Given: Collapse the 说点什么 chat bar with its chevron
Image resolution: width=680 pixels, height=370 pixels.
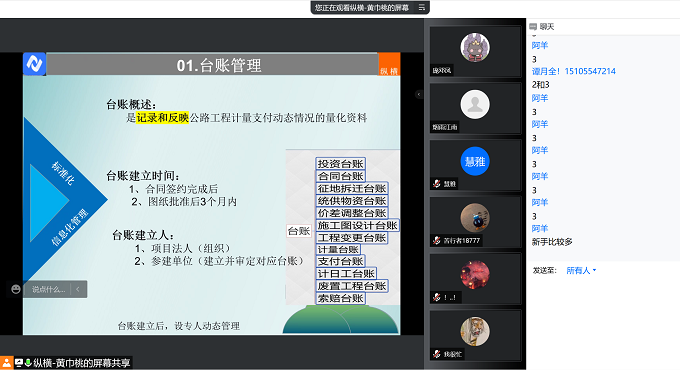Looking at the screenshot, I should point(78,289).
